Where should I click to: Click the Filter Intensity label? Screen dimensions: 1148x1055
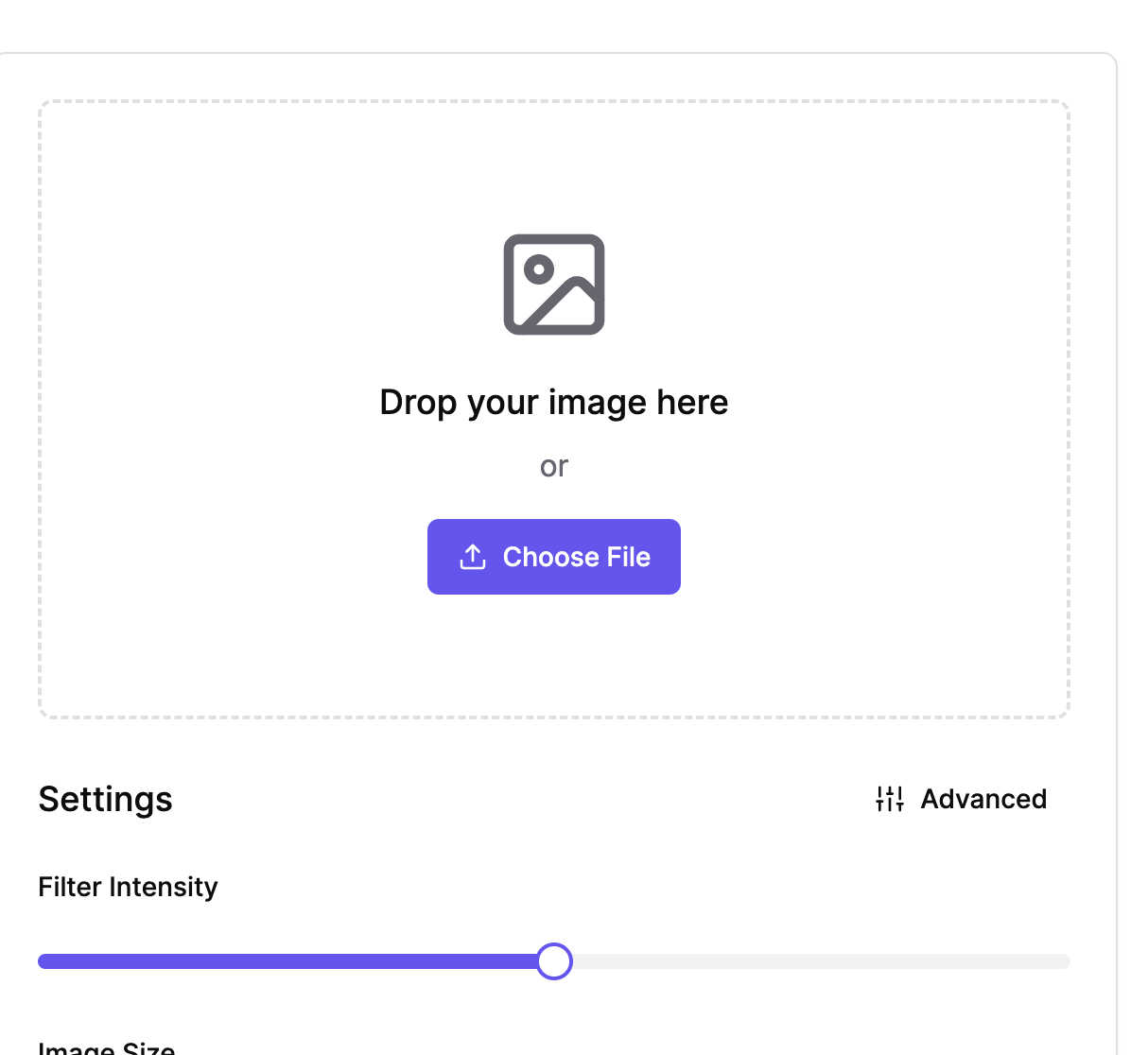tap(128, 887)
